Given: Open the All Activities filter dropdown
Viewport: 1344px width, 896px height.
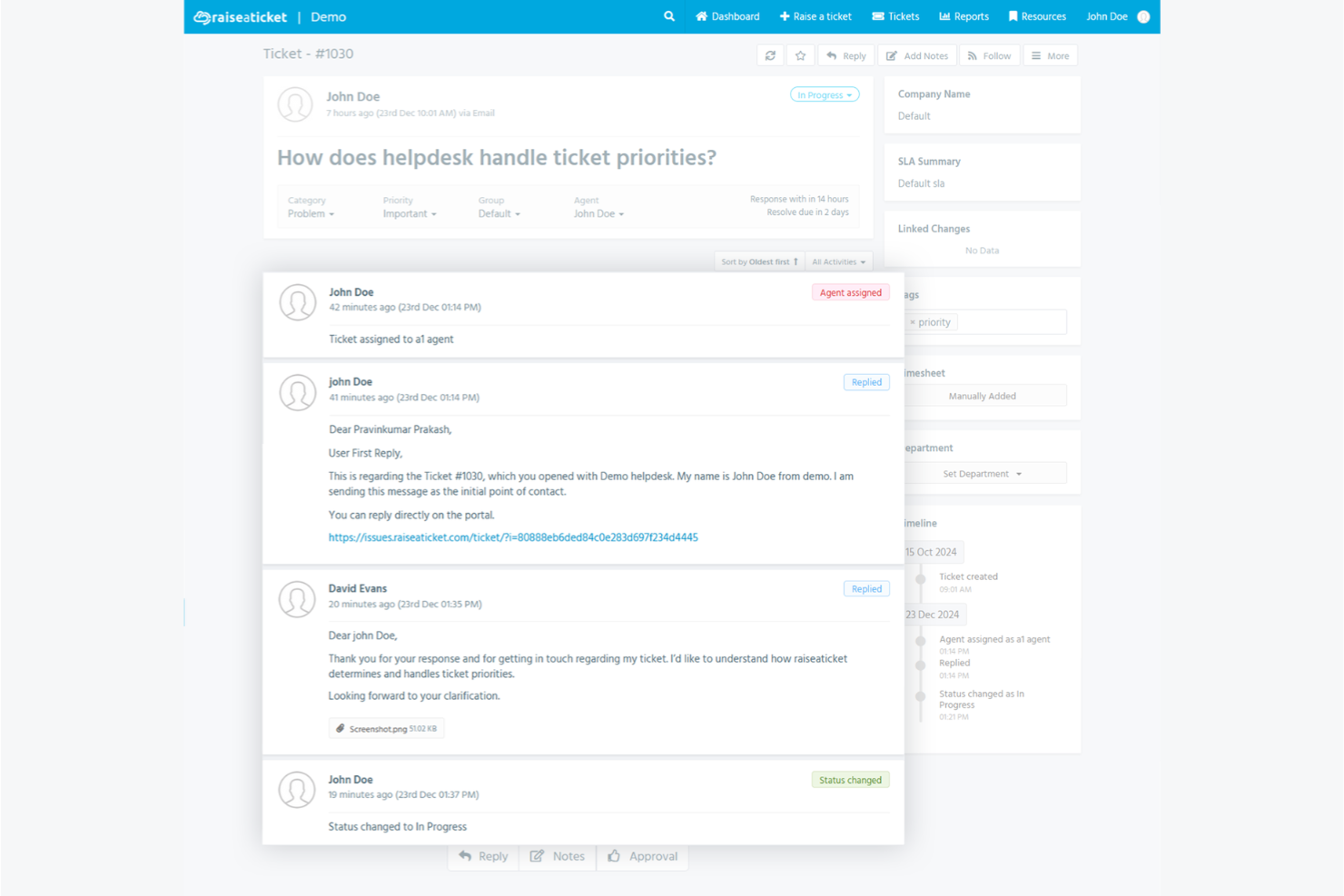Looking at the screenshot, I should click(837, 261).
